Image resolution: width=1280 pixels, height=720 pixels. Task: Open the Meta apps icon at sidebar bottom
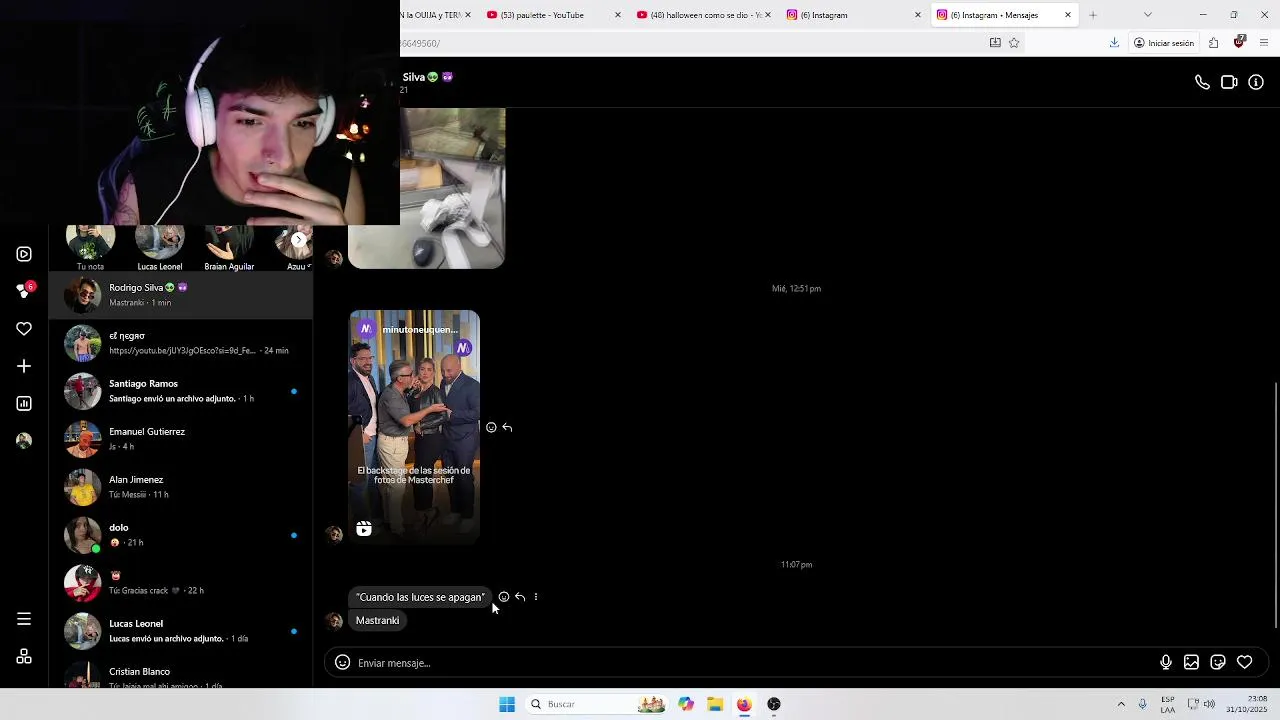tap(24, 656)
